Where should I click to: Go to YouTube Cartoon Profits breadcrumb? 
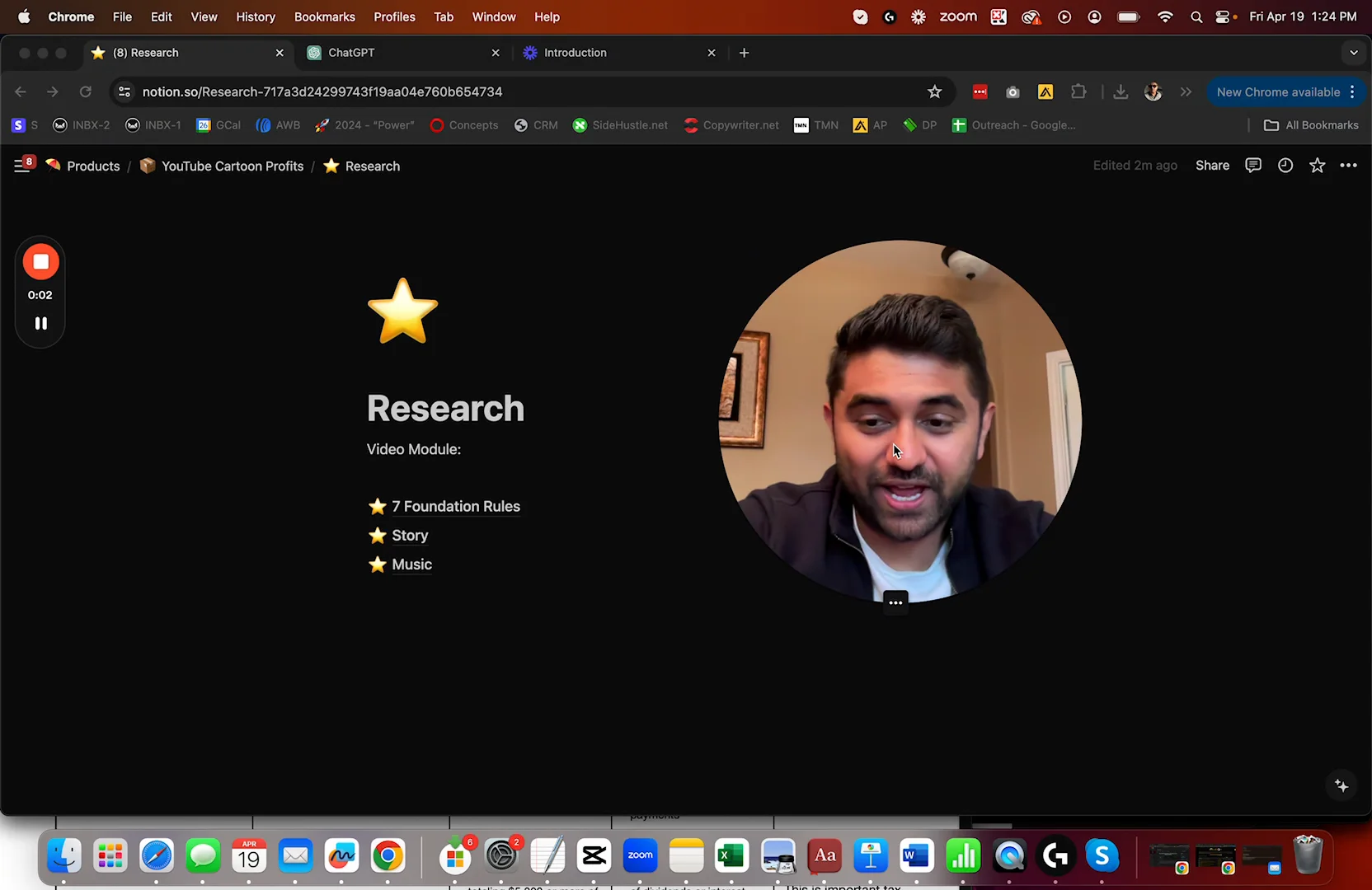222,166
